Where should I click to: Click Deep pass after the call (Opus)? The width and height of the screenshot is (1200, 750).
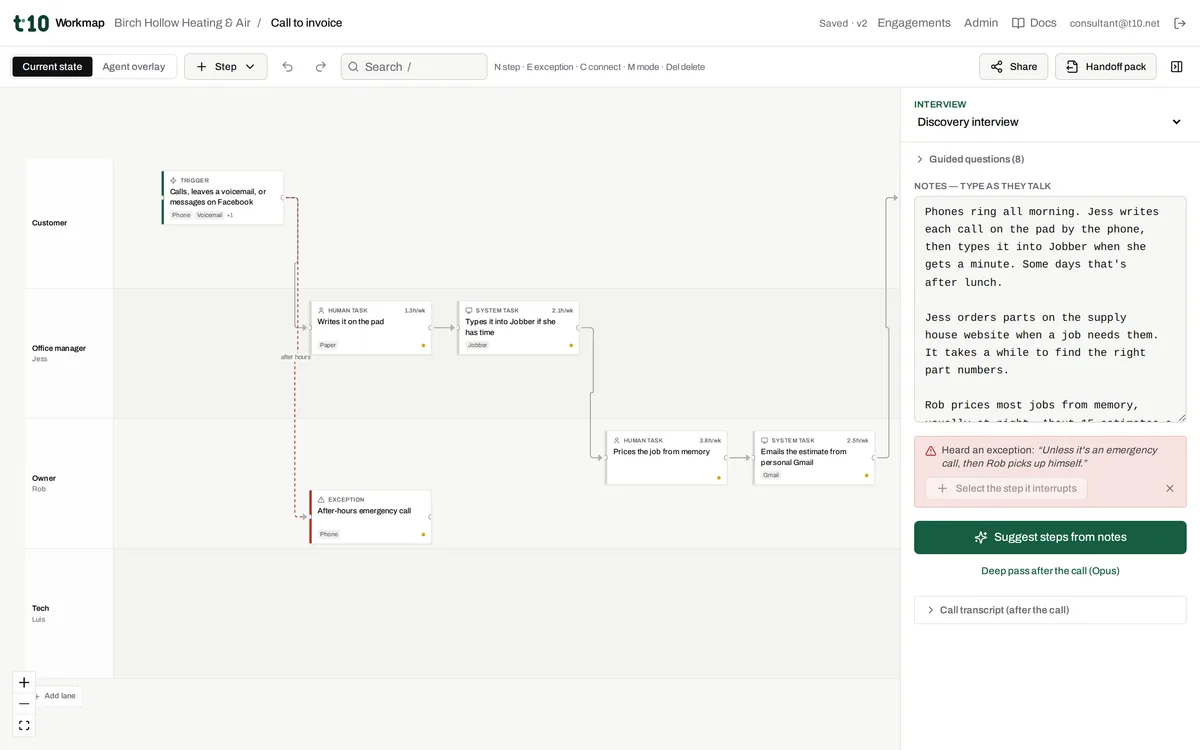click(x=1050, y=571)
